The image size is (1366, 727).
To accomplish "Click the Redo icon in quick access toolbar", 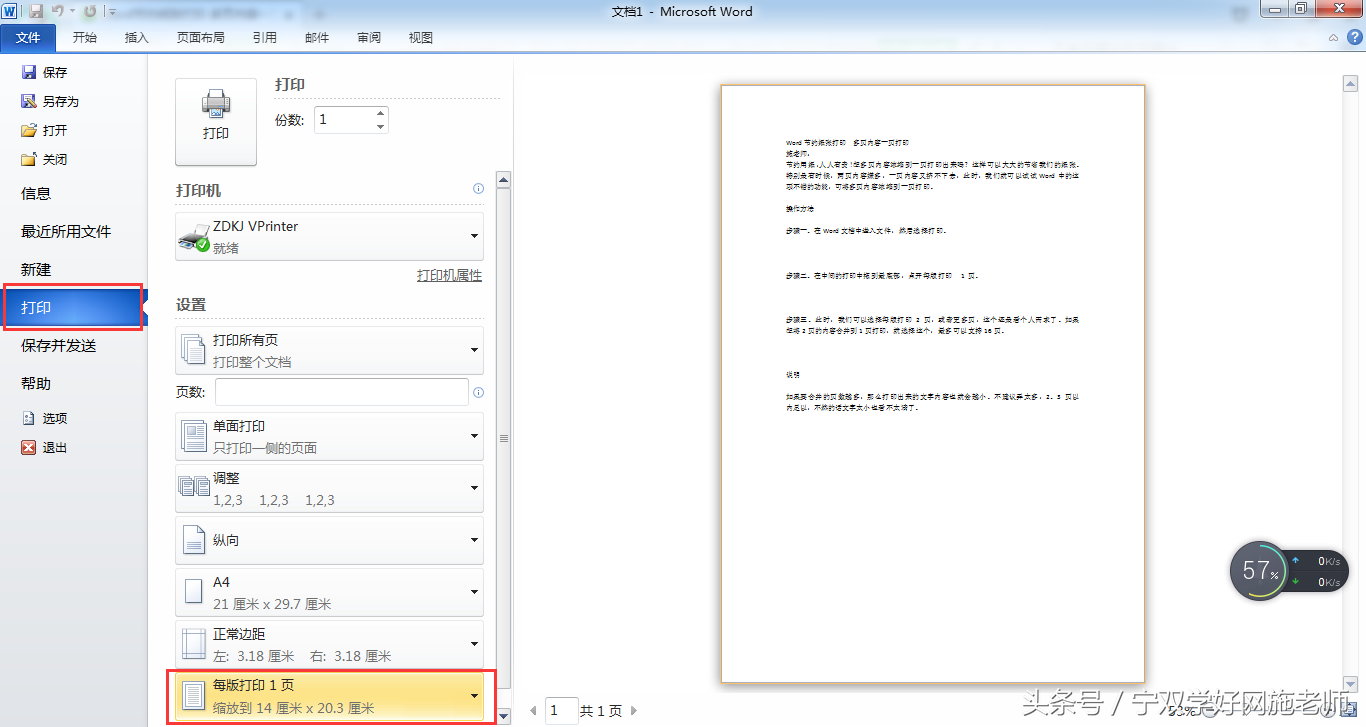I will (x=90, y=11).
